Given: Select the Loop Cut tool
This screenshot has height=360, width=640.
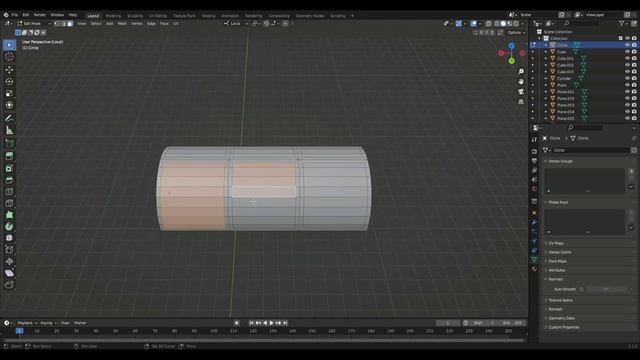Looking at the screenshot, I should click(x=9, y=192).
